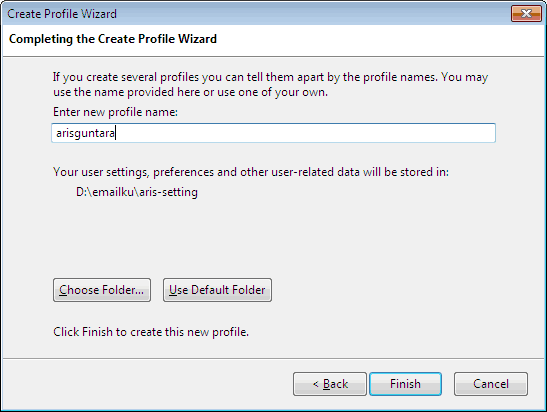Close the wizard with the red X

point(526,14)
